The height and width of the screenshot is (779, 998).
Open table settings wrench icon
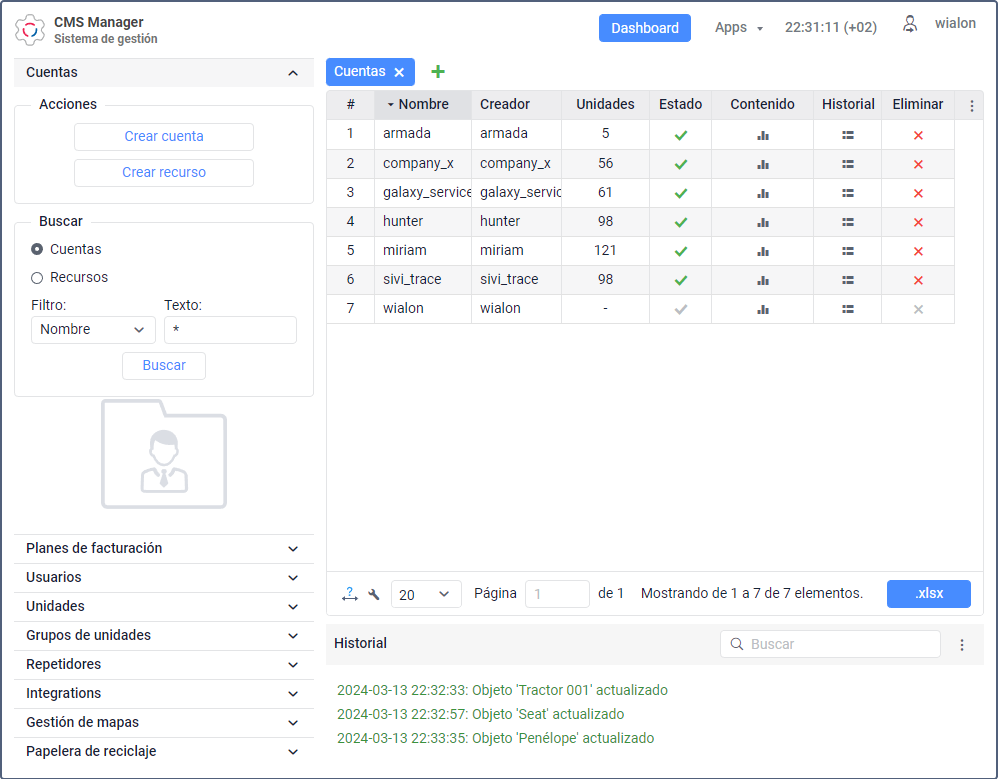click(374, 594)
